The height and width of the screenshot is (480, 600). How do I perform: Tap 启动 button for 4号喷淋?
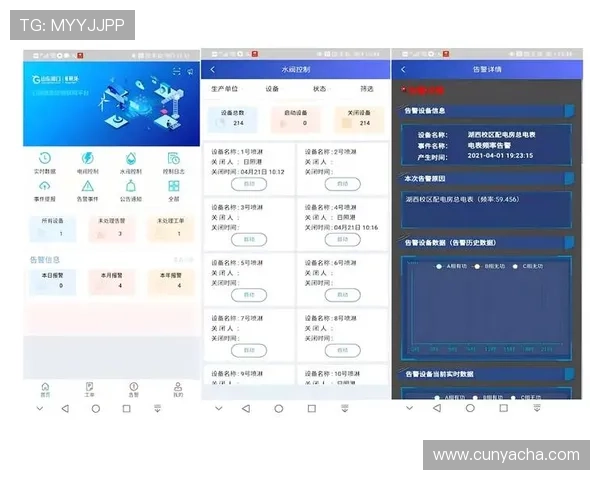click(x=342, y=240)
